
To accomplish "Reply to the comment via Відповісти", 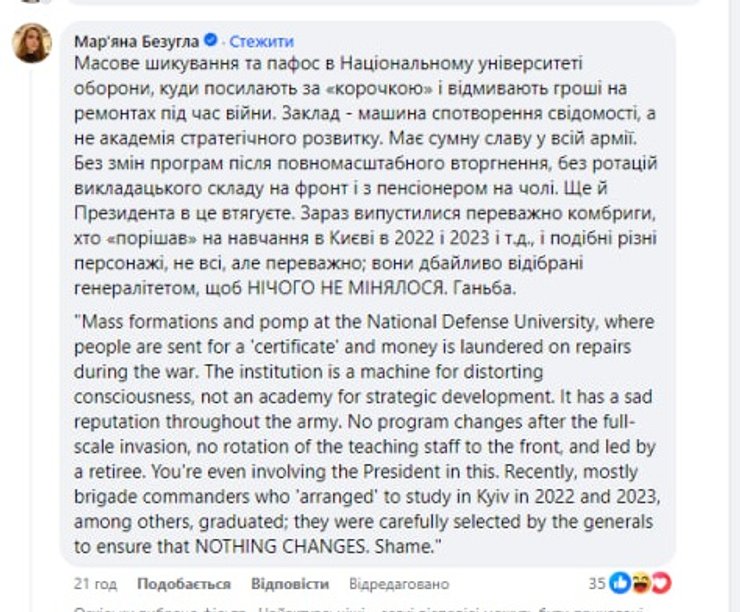I will (x=290, y=584).
